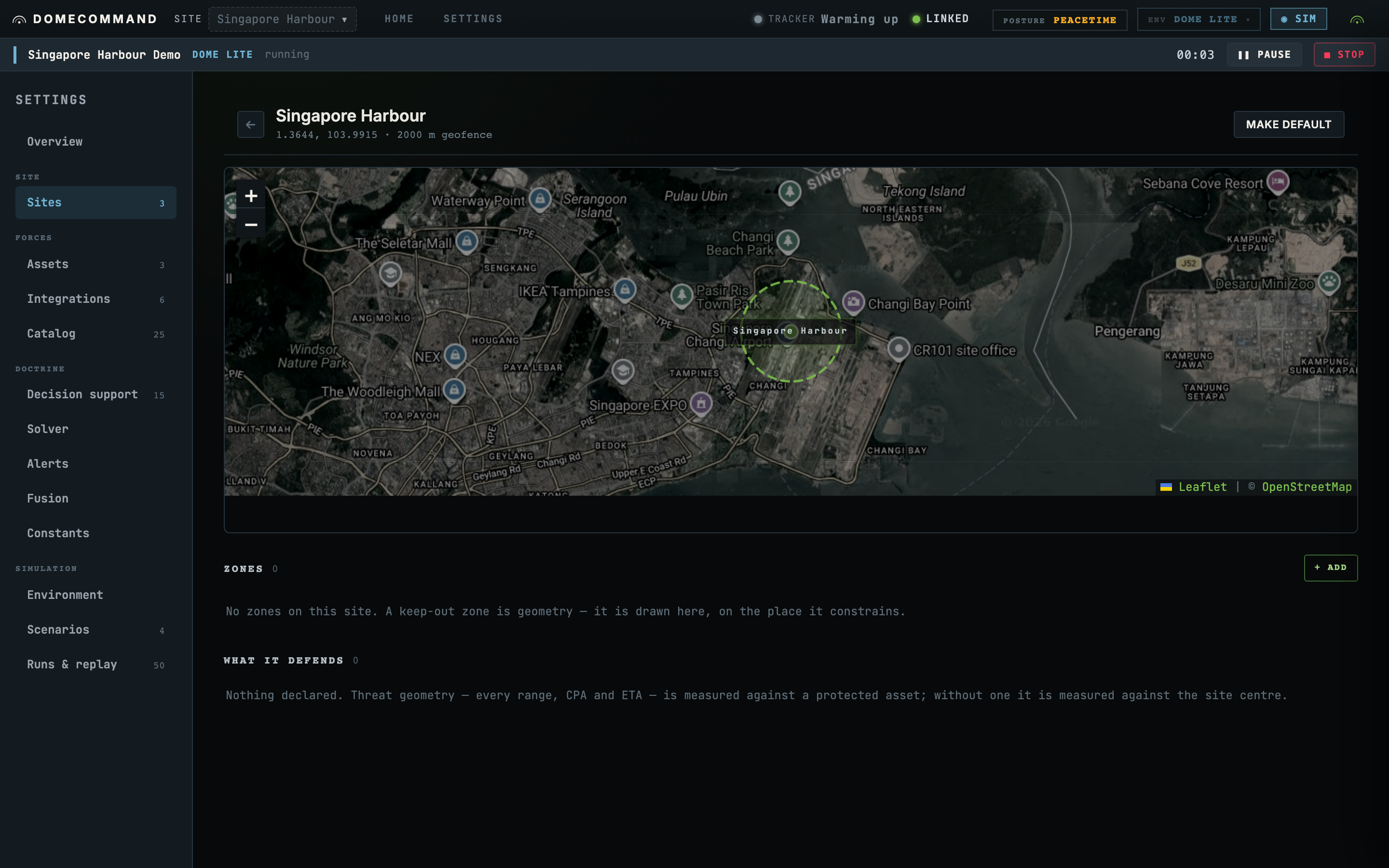Click the back arrow beside Singapore Harbour
The height and width of the screenshot is (868, 1389).
pyautogui.click(x=251, y=124)
